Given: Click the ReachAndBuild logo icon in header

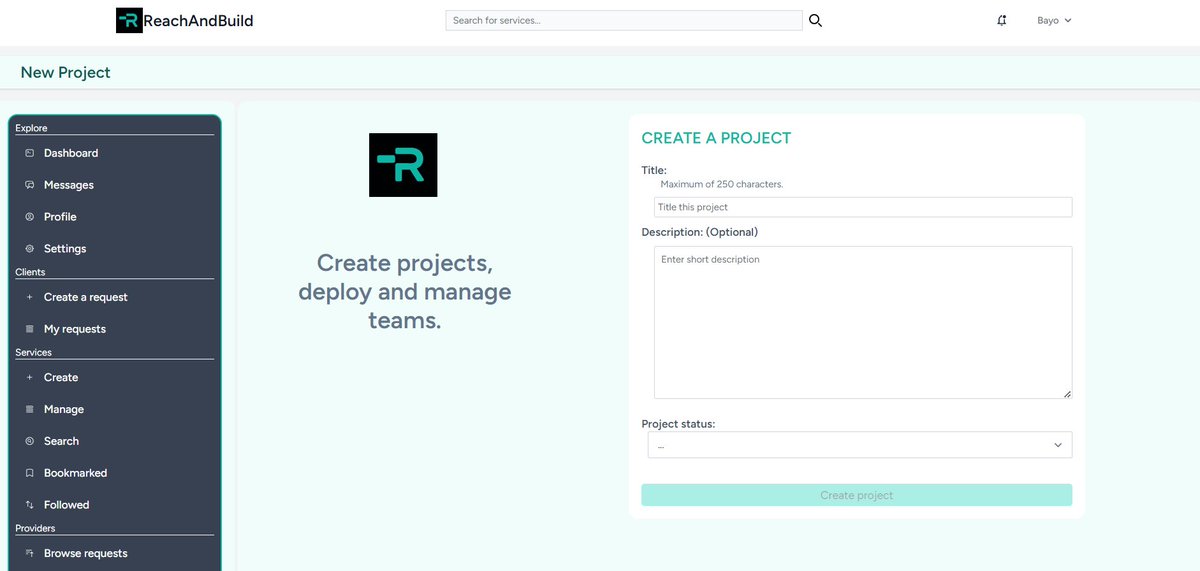Looking at the screenshot, I should point(129,20).
